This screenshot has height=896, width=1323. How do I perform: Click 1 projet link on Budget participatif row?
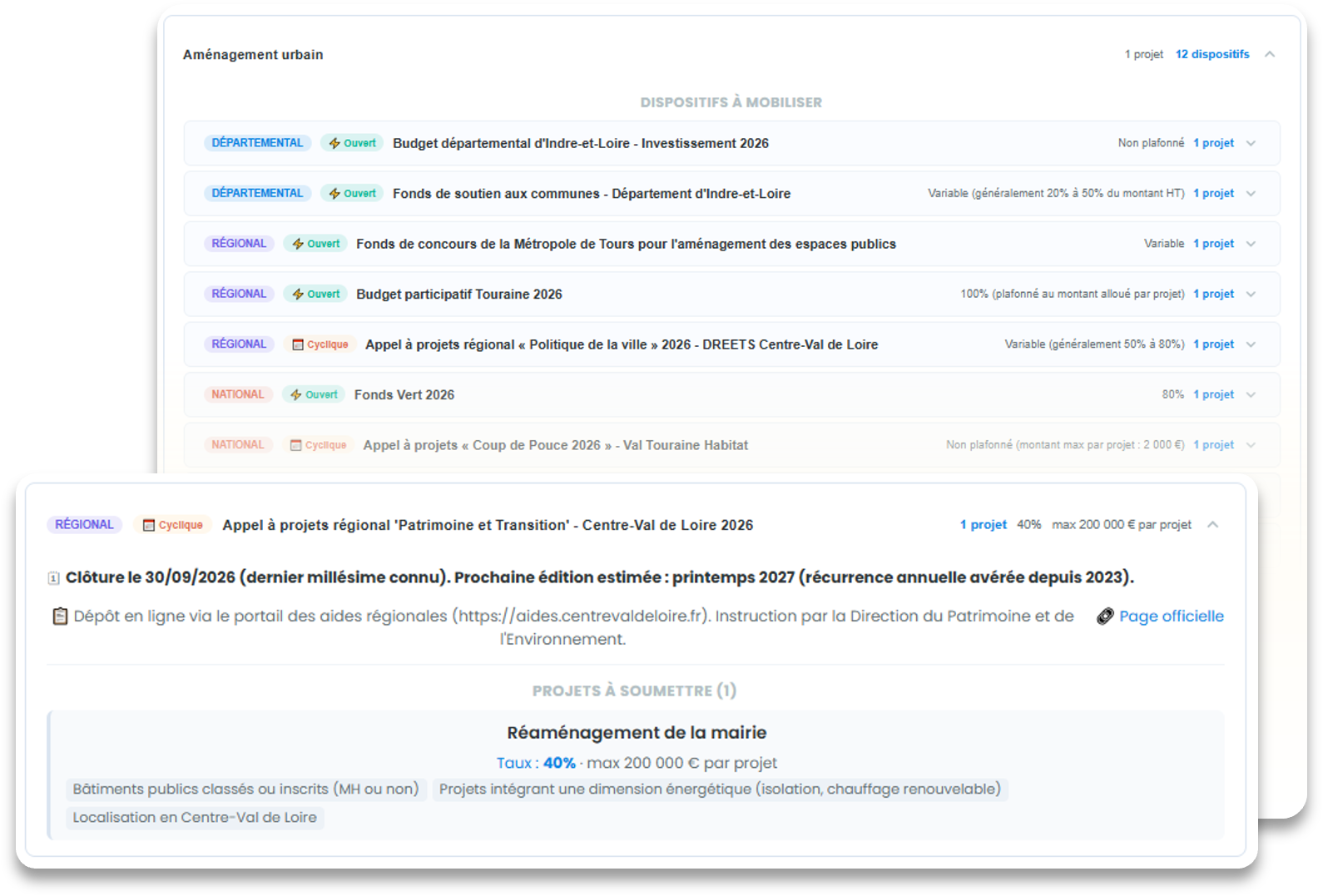(1214, 295)
